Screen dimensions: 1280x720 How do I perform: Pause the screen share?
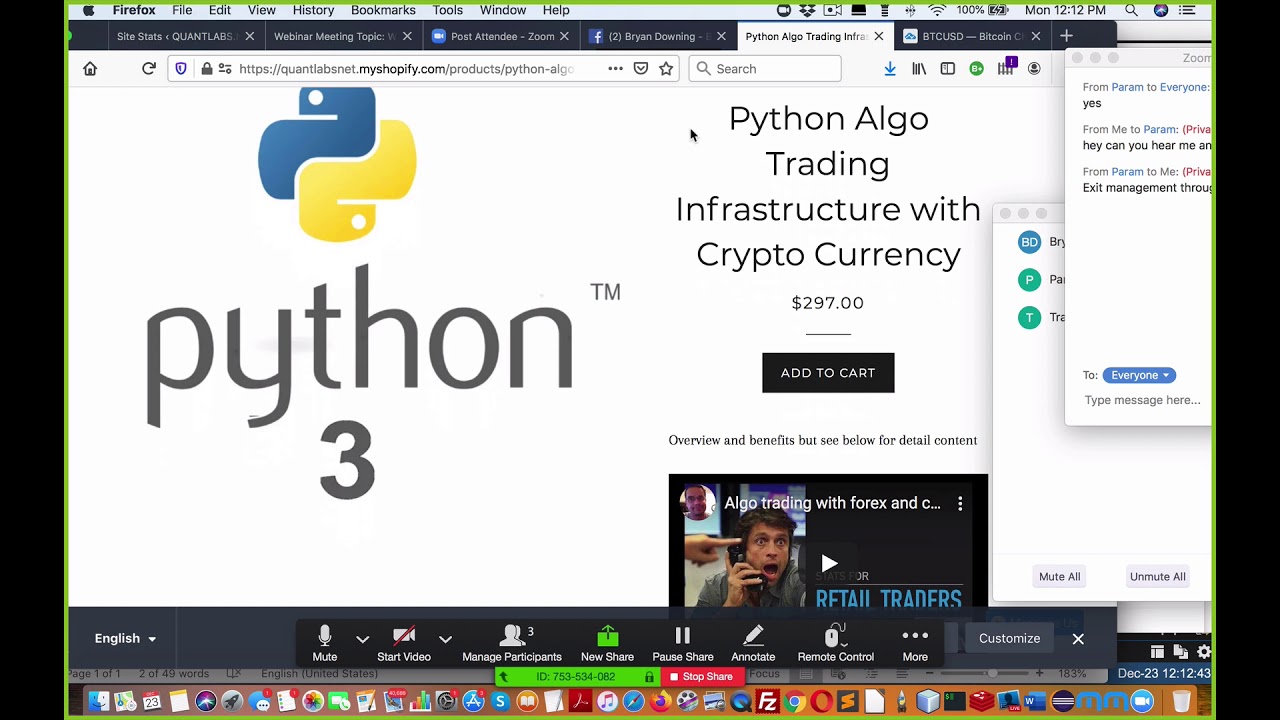pos(683,644)
